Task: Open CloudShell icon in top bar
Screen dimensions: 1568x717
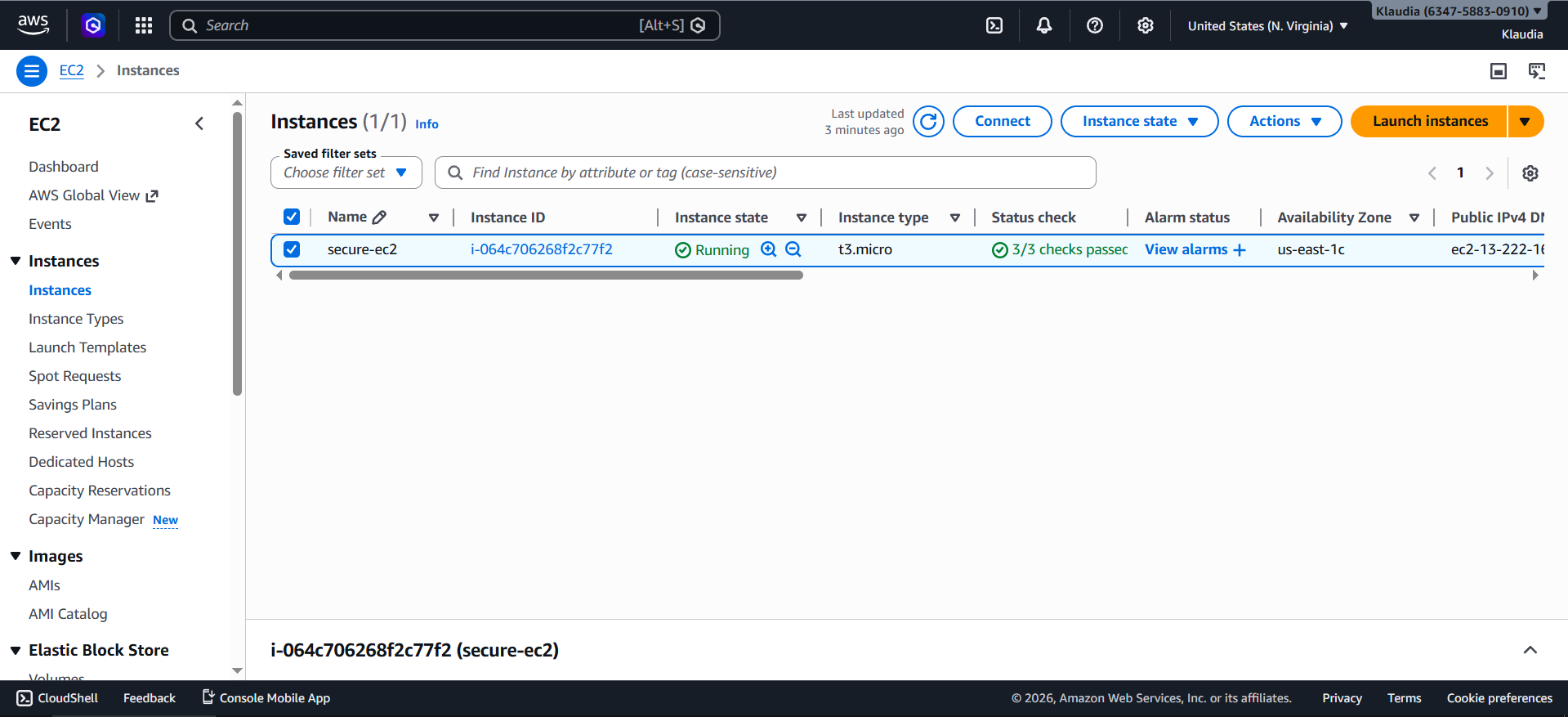Action: (994, 25)
